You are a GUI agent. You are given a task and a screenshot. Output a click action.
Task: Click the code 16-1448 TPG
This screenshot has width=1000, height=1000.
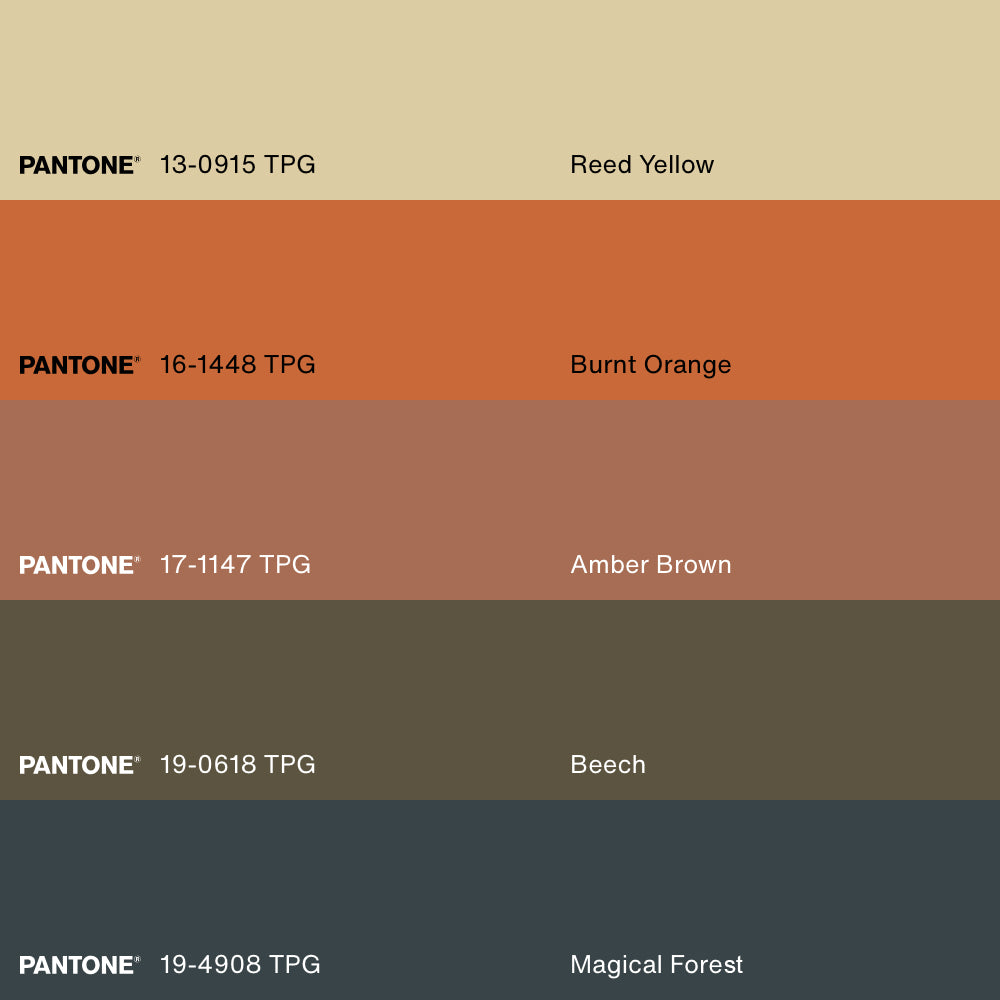point(237,365)
